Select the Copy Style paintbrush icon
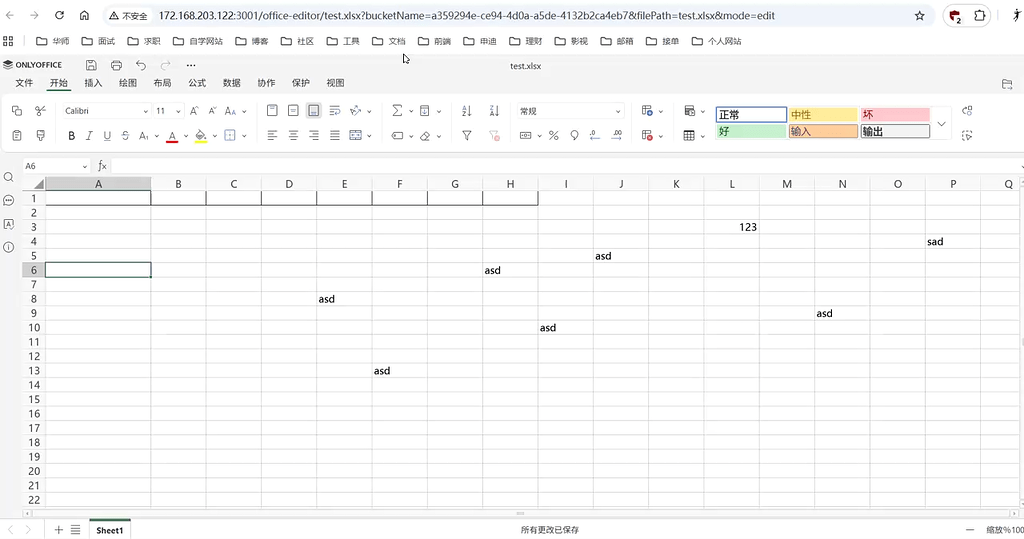Viewport: 1024px width, 539px height. tap(40, 135)
